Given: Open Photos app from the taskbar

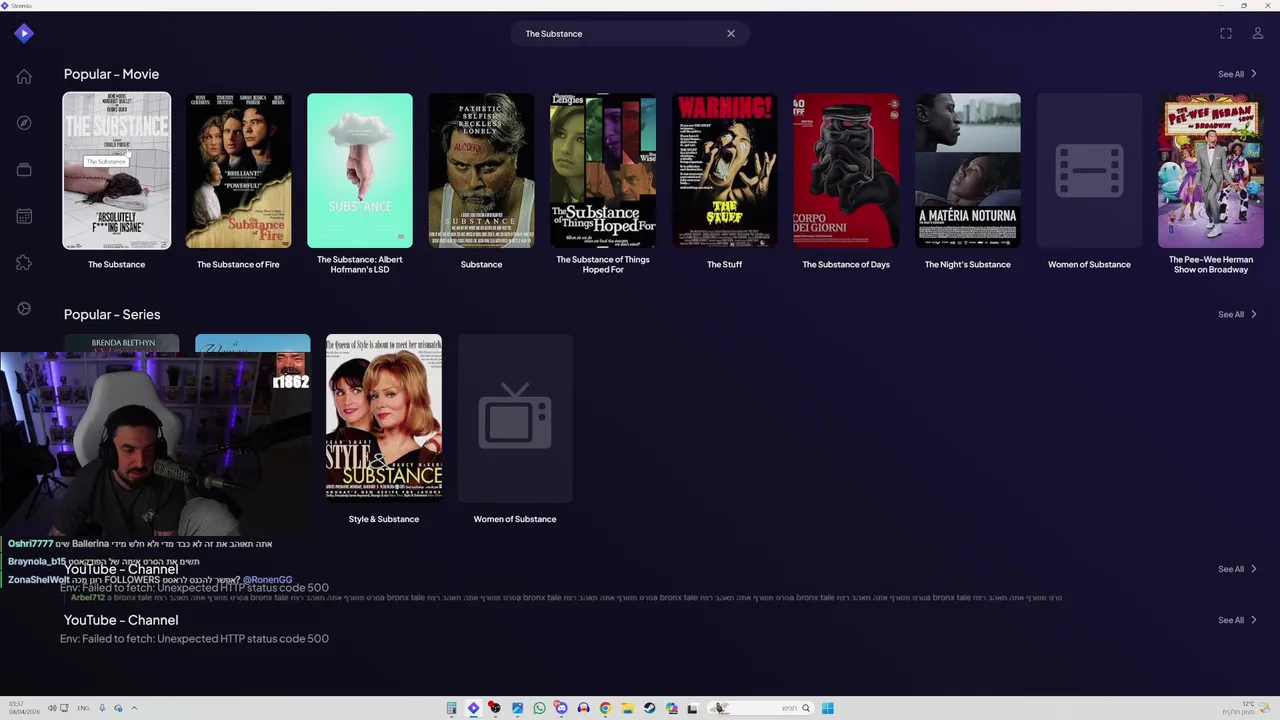Looking at the screenshot, I should [517, 708].
